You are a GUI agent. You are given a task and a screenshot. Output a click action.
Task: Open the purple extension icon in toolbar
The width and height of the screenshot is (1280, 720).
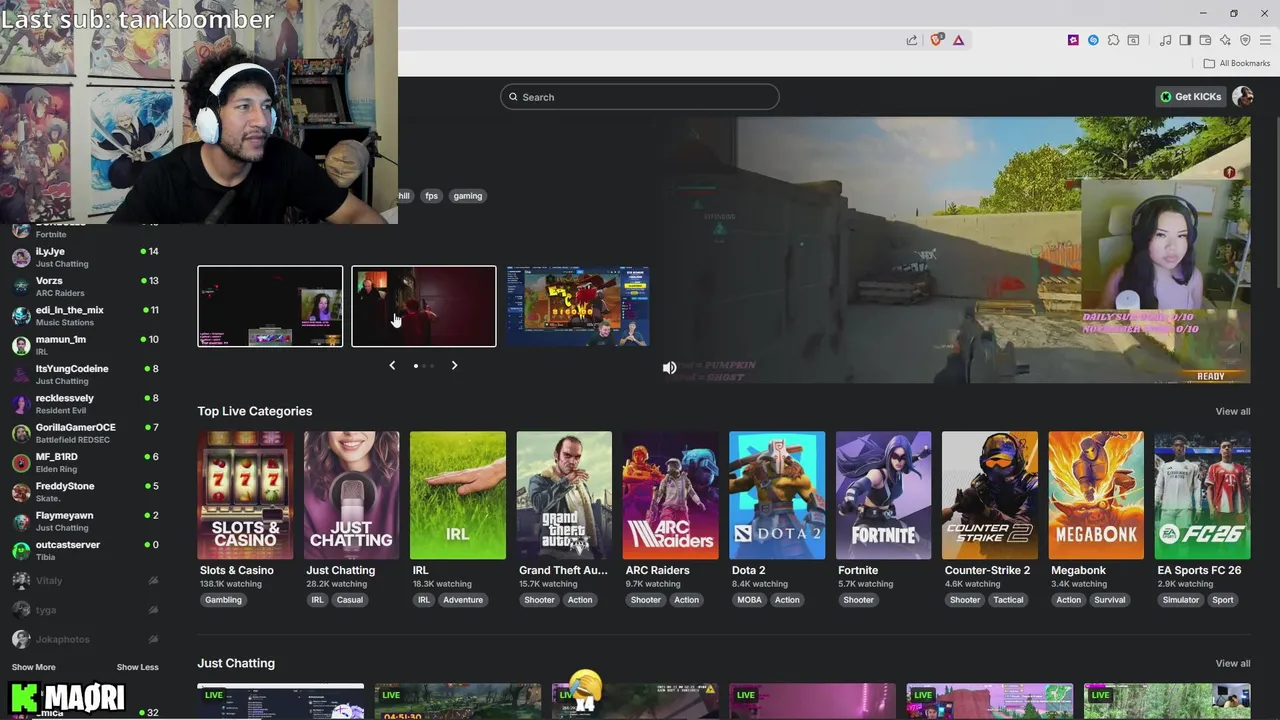(1073, 40)
